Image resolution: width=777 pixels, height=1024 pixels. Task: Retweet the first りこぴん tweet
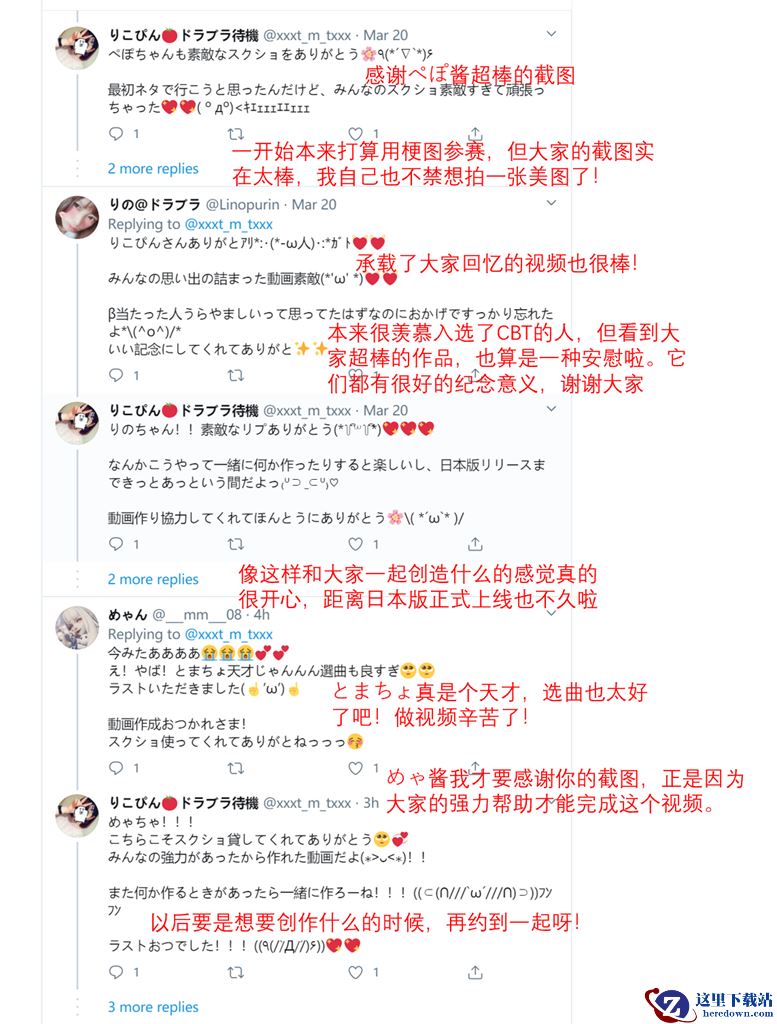click(235, 134)
